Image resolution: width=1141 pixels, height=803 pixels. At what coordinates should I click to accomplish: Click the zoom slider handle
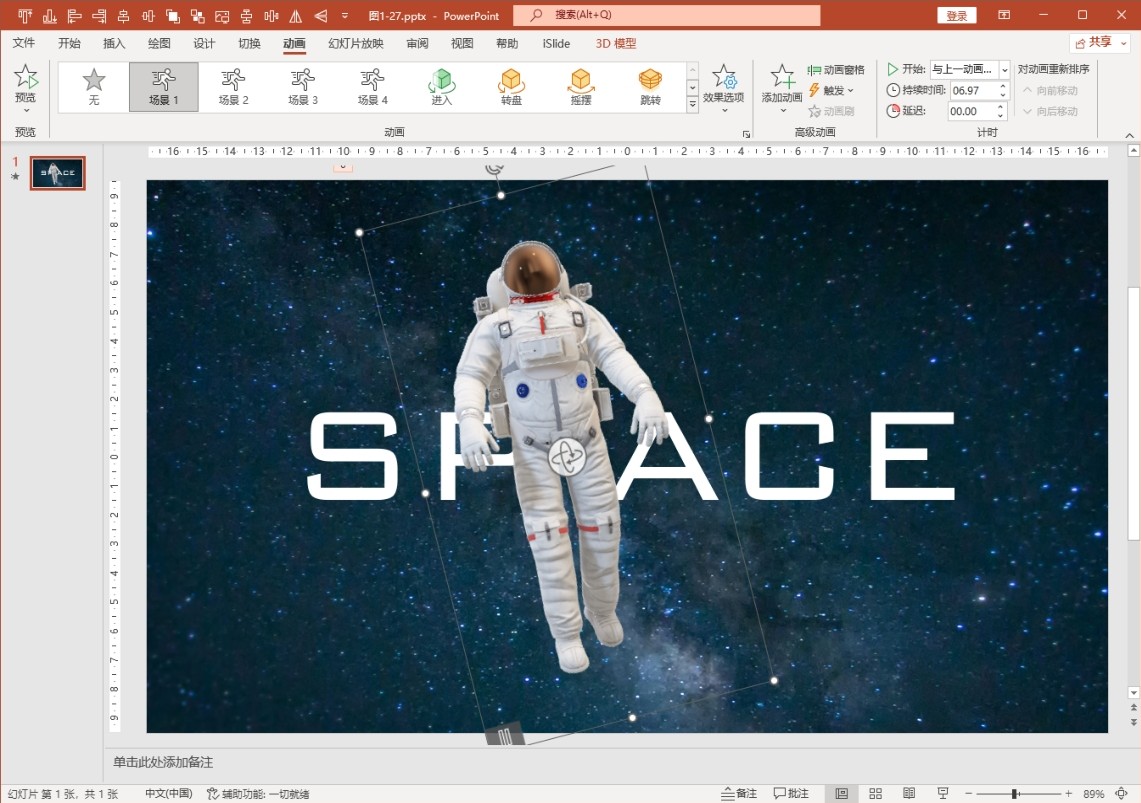pos(1014,793)
